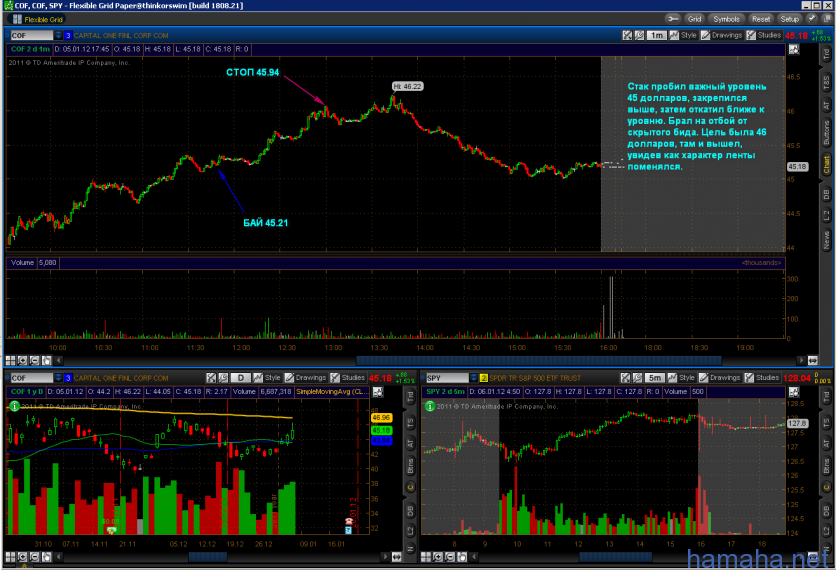The width and height of the screenshot is (836, 570).
Task: Open Style menu in top COF chart
Action: tap(683, 35)
